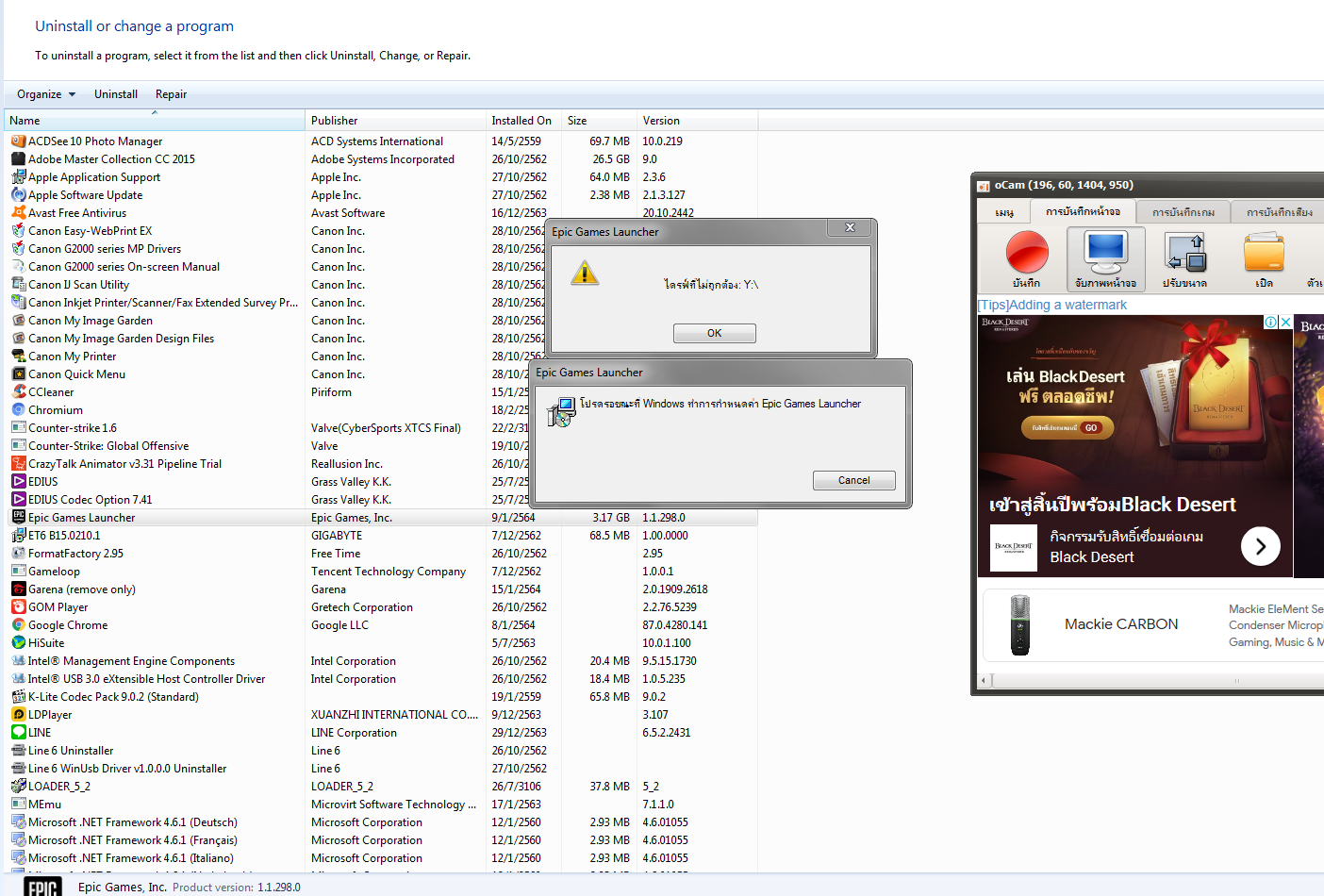The height and width of the screenshot is (896, 1324).
Task: Select Line 6 Uninstaller row
Action: coord(382,751)
